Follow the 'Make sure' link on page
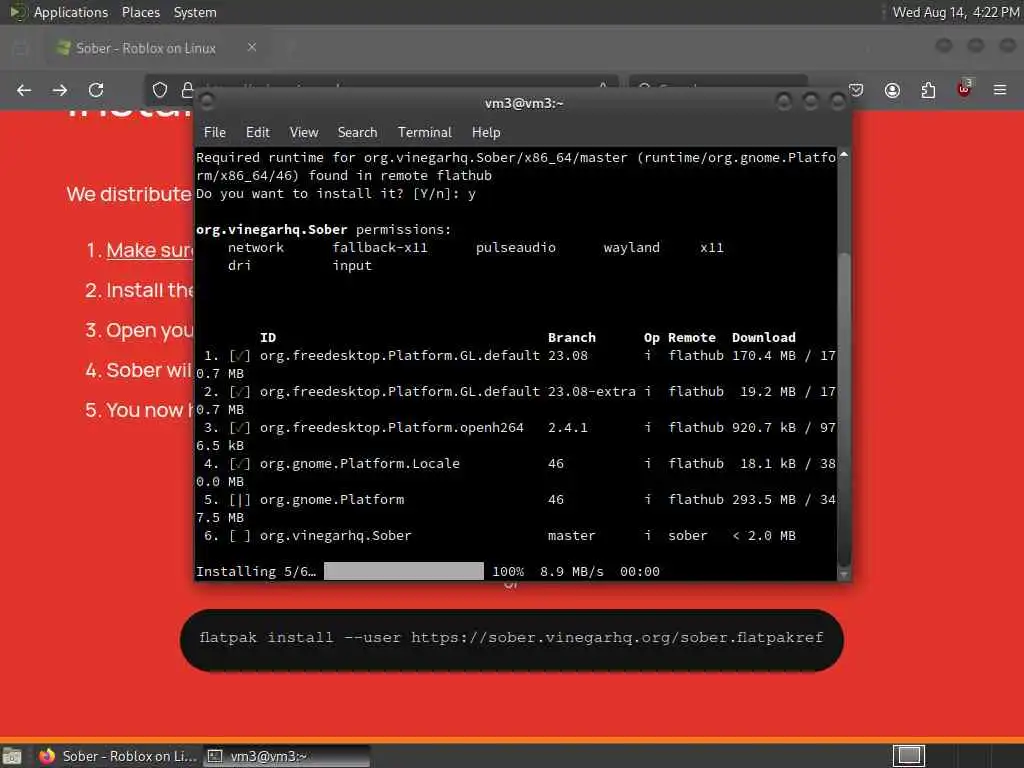The width and height of the screenshot is (1024, 768). (x=150, y=250)
